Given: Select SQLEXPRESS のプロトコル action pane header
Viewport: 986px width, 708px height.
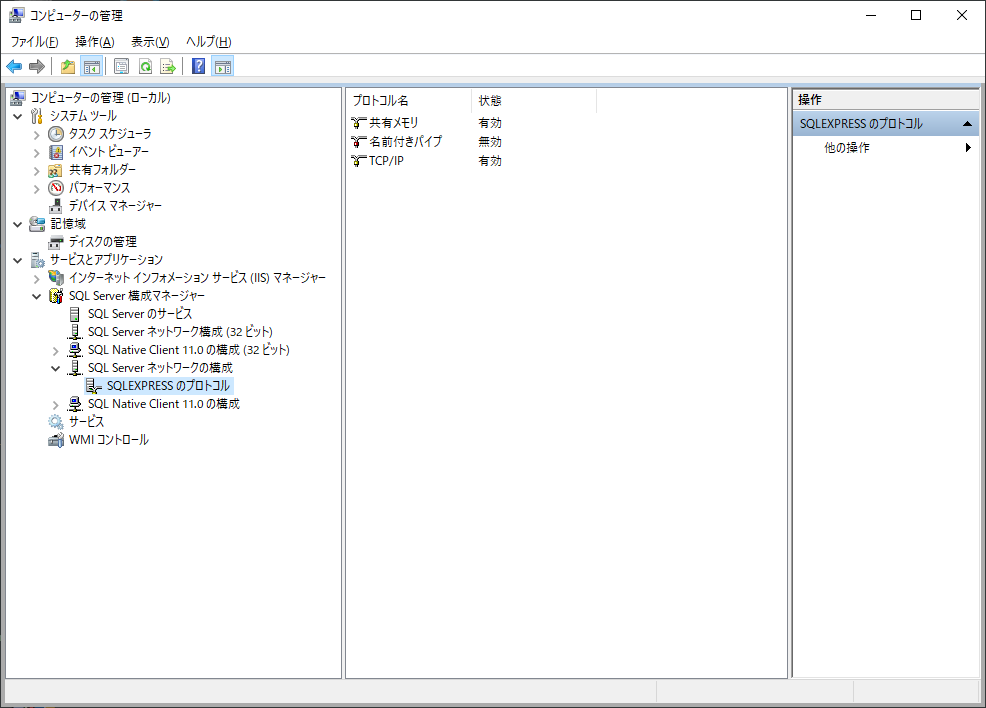Looking at the screenshot, I should click(x=886, y=124).
